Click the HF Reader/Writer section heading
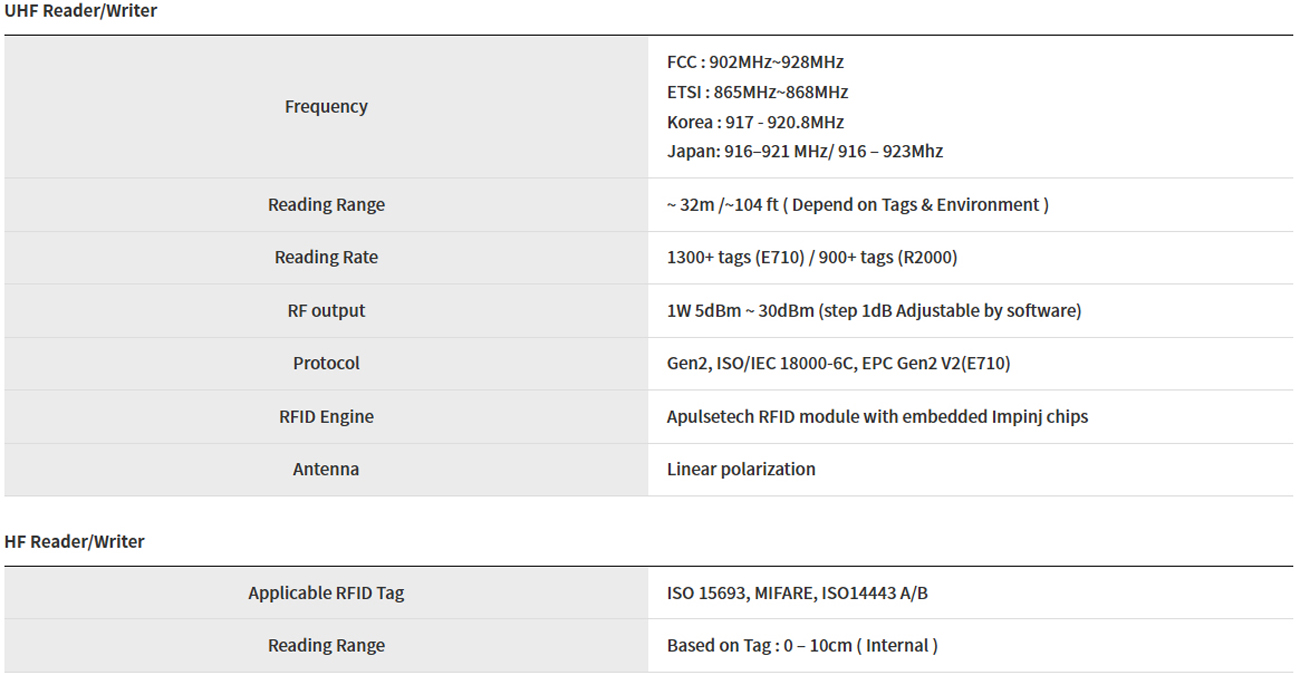 75,542
